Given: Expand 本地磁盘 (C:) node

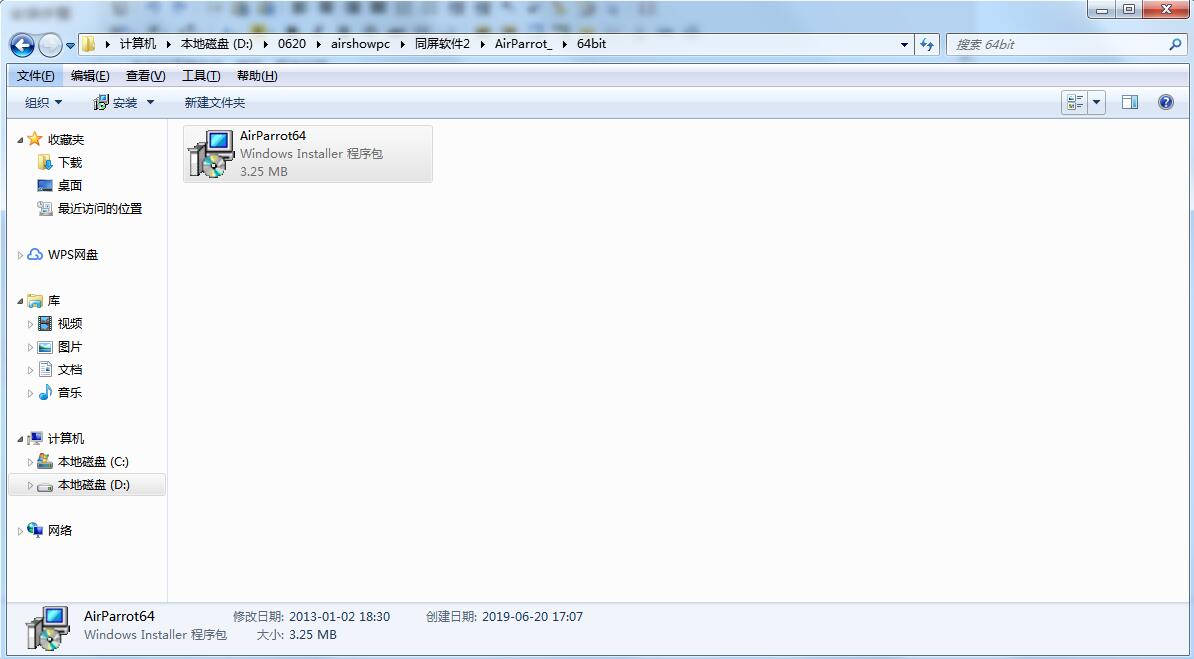Looking at the screenshot, I should (x=30, y=462).
